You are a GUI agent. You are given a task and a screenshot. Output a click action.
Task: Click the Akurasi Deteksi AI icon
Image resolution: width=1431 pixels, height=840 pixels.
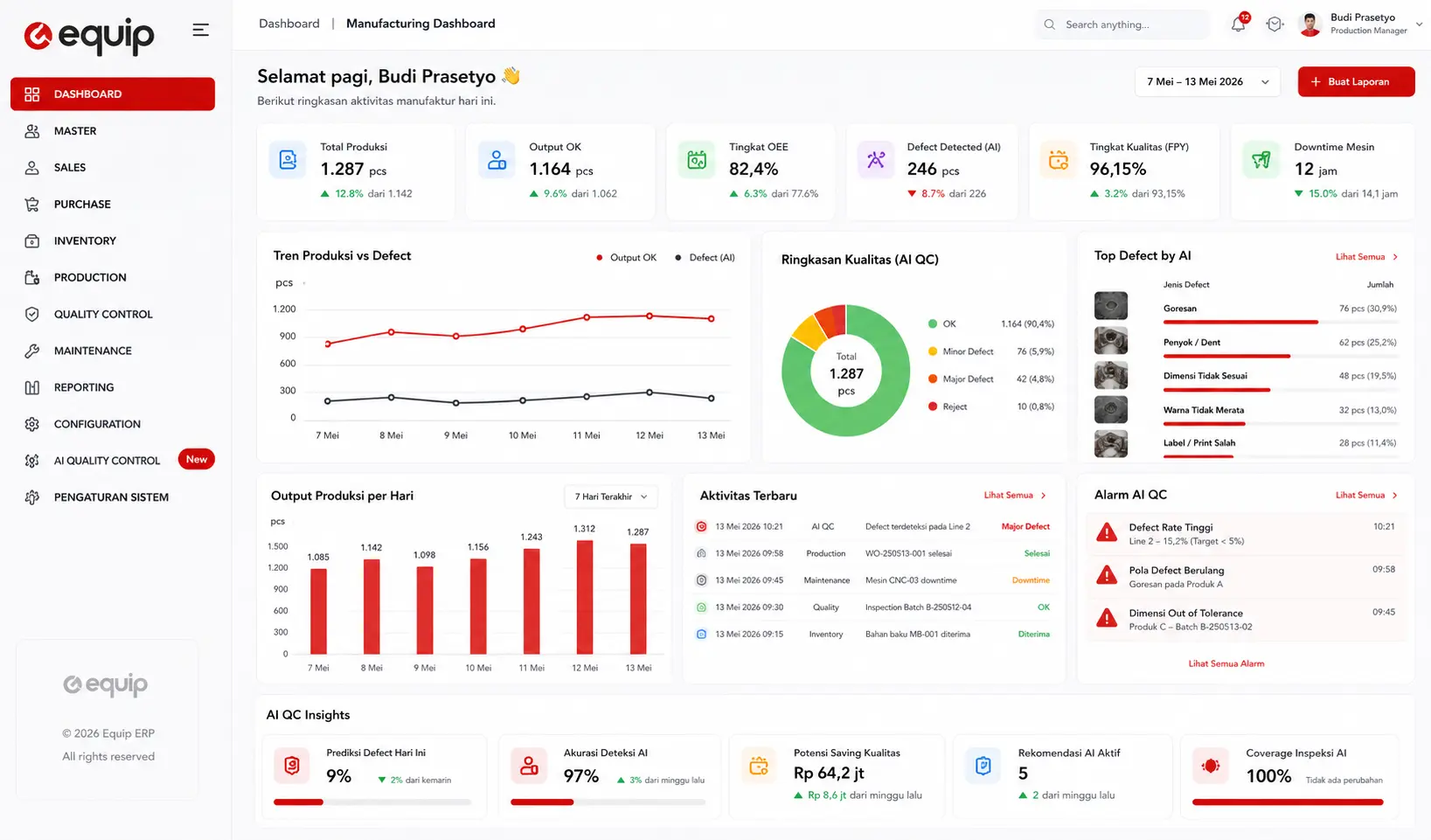click(x=529, y=767)
